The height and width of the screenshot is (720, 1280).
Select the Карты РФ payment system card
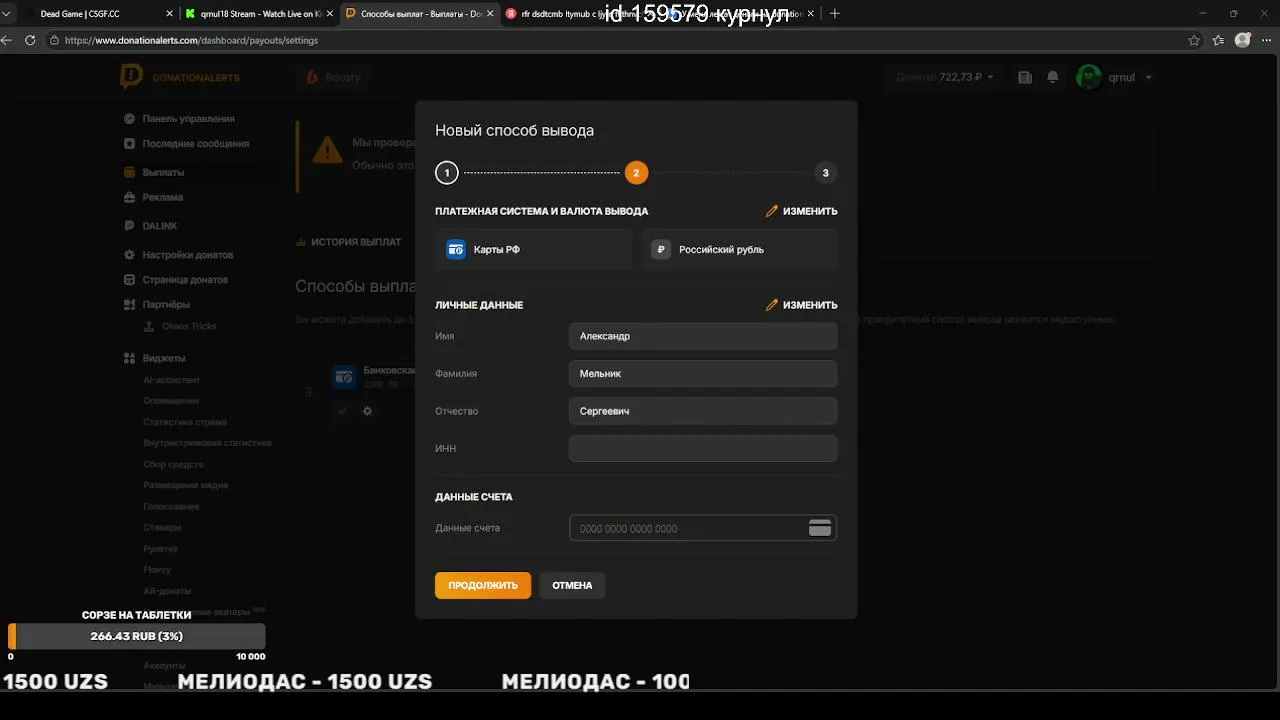coord(534,249)
